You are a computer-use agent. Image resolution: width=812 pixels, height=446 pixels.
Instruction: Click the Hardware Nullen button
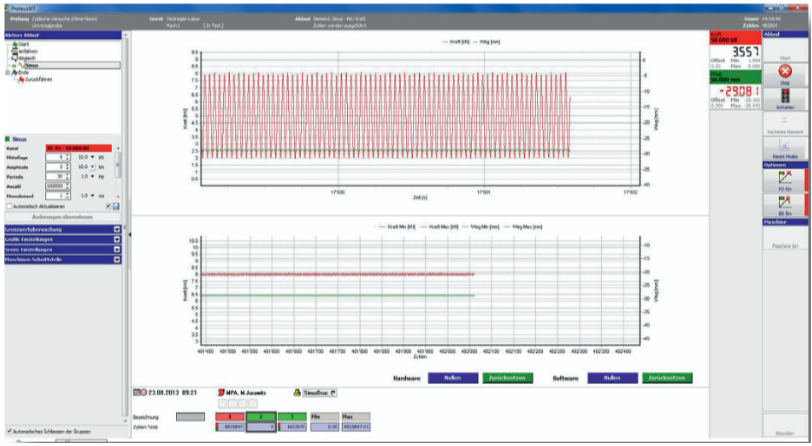pos(453,379)
